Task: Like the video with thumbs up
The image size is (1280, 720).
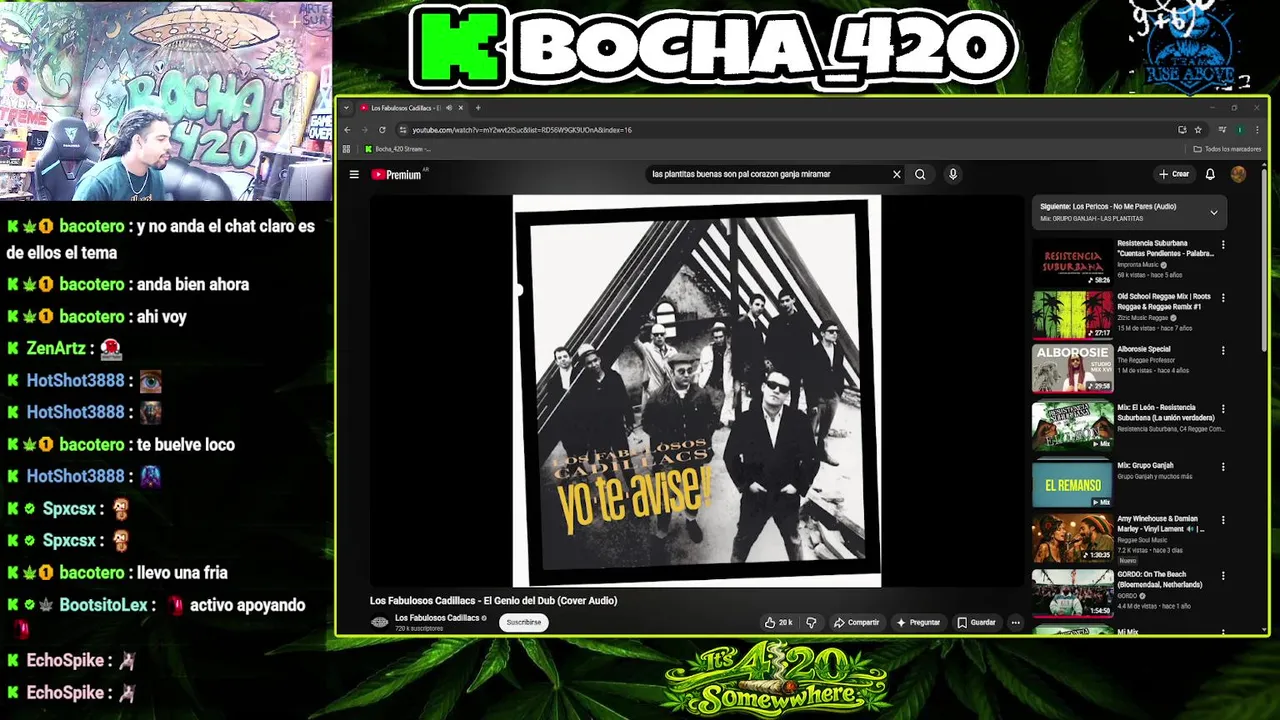Action: (x=778, y=622)
